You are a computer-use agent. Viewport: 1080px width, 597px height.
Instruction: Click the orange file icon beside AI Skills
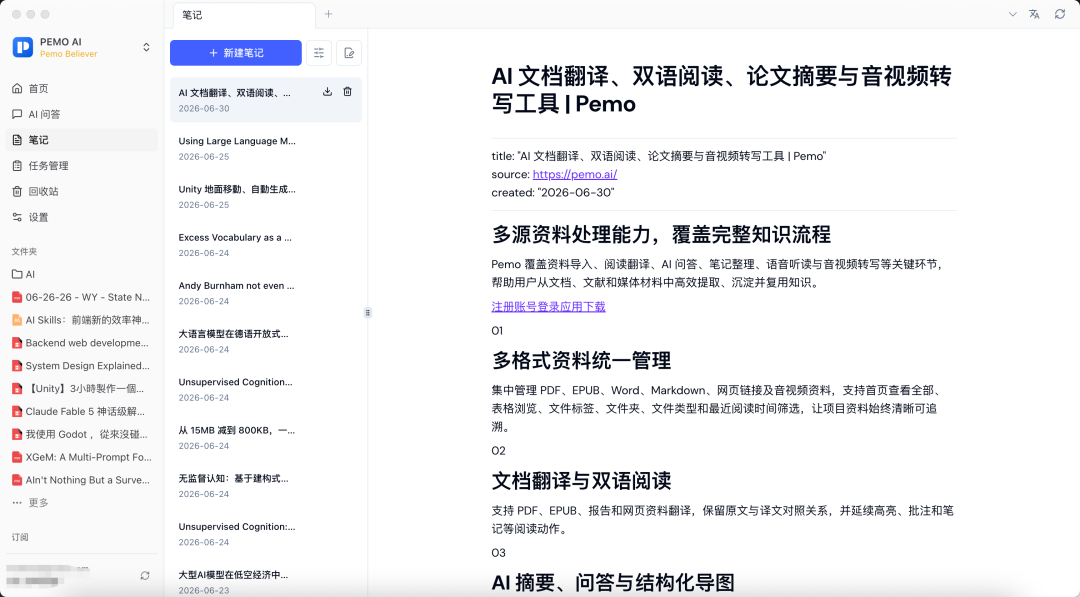[17, 320]
